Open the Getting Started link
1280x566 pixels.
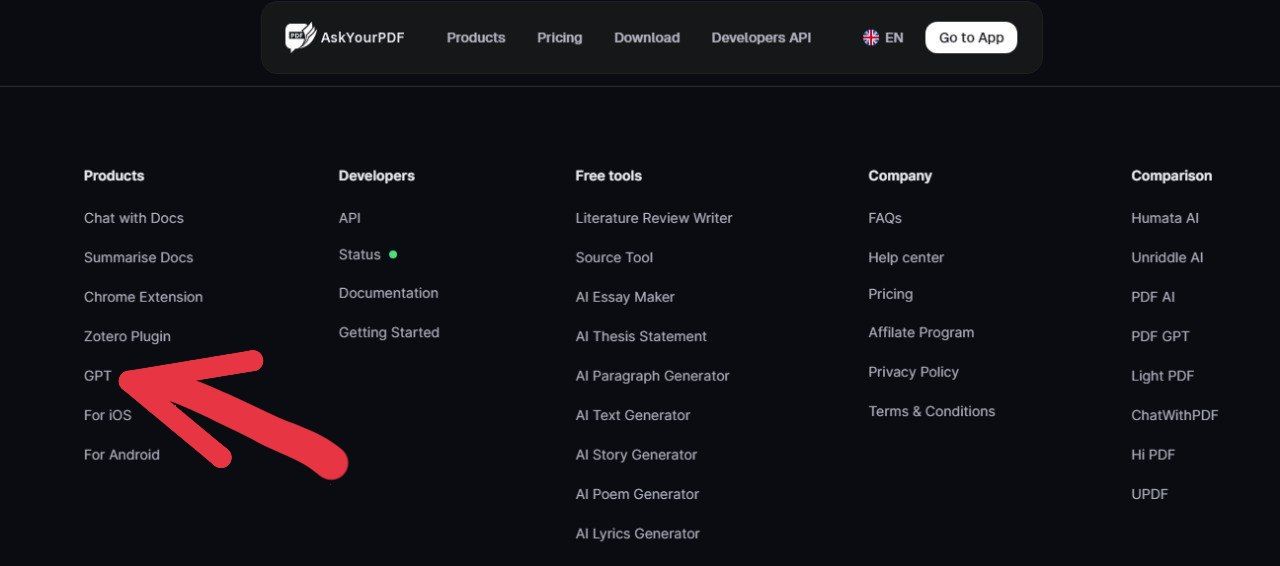tap(389, 332)
